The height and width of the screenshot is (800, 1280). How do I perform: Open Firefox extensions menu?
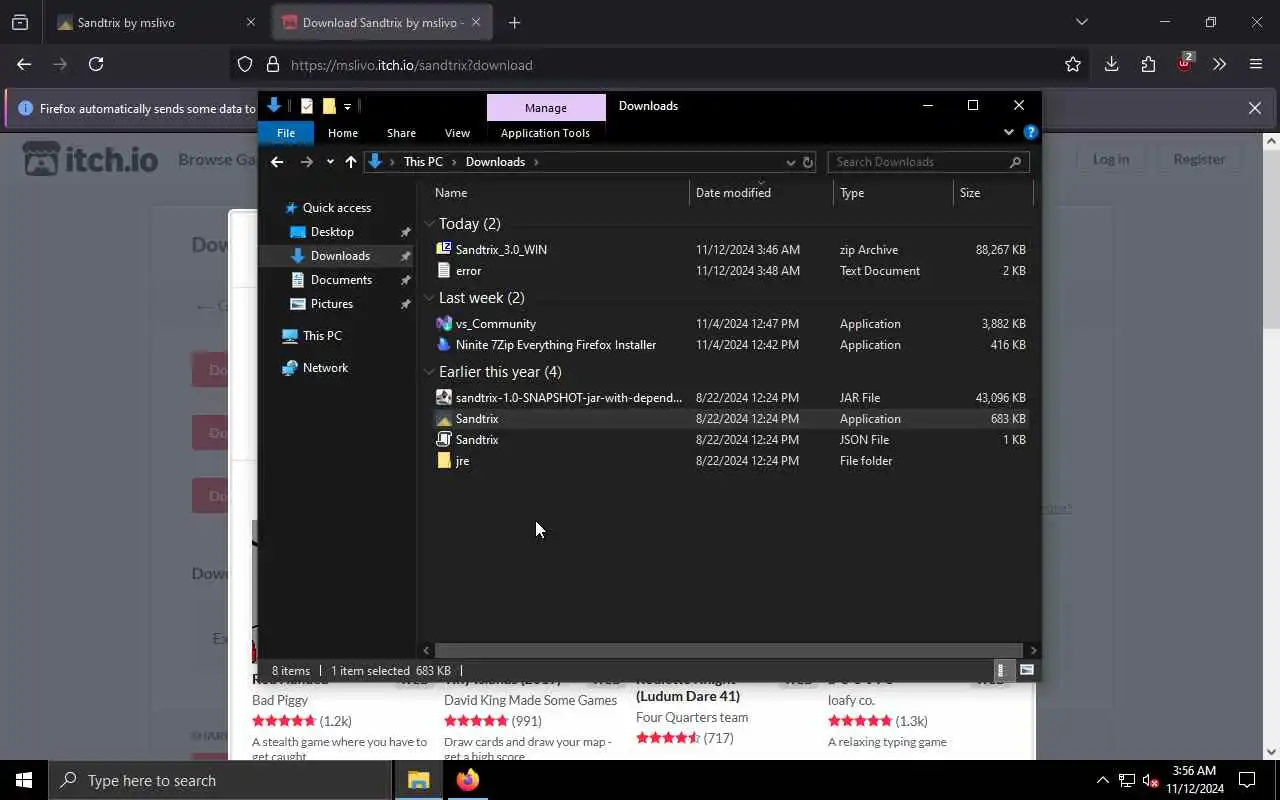click(1148, 64)
